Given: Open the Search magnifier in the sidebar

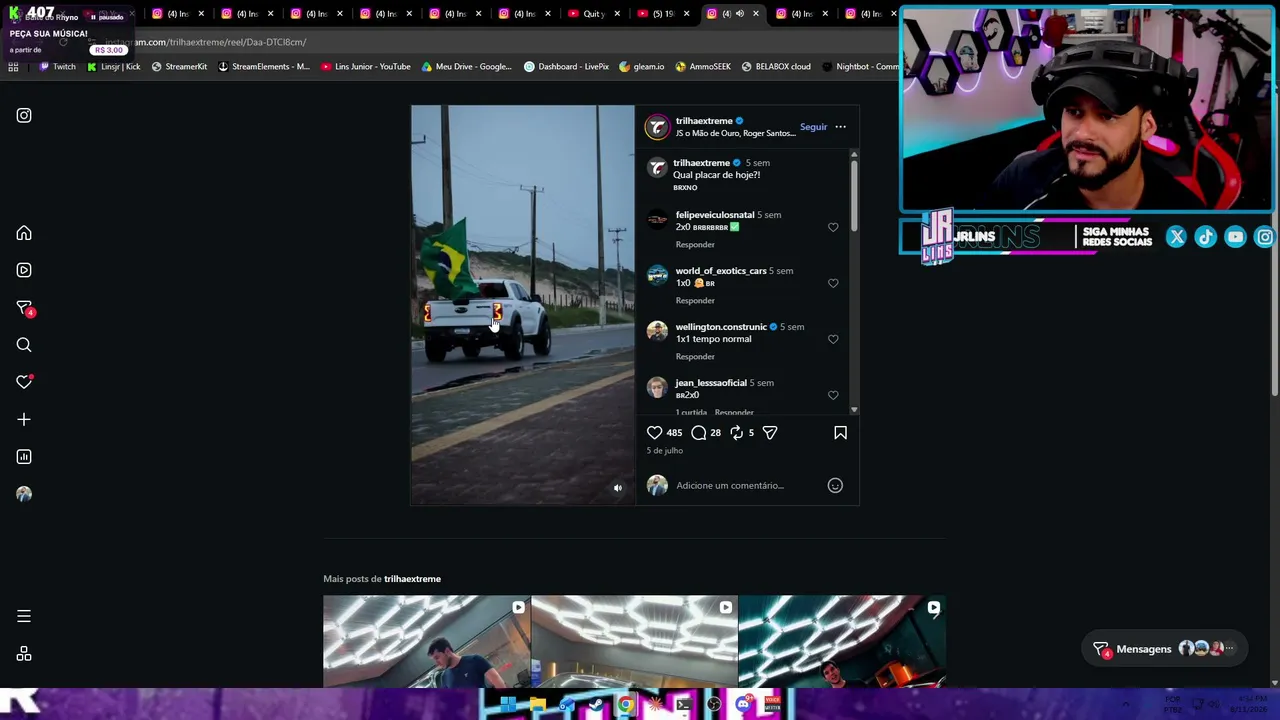Looking at the screenshot, I should [24, 345].
